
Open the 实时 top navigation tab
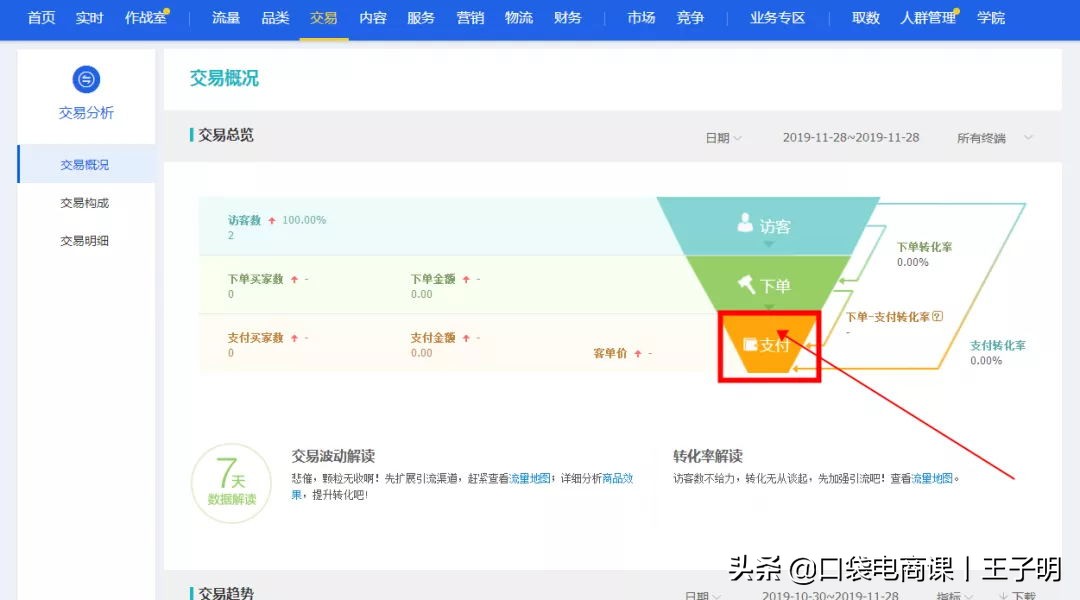(x=90, y=18)
